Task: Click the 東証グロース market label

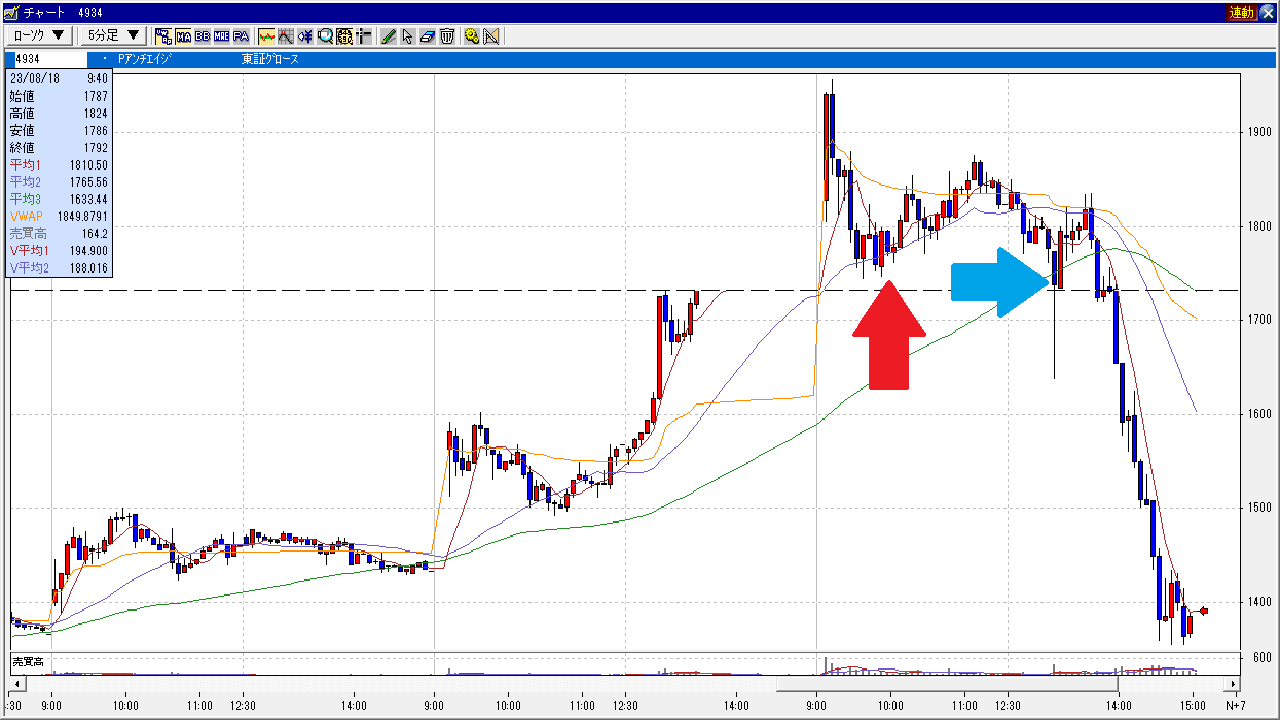Action: click(x=270, y=59)
